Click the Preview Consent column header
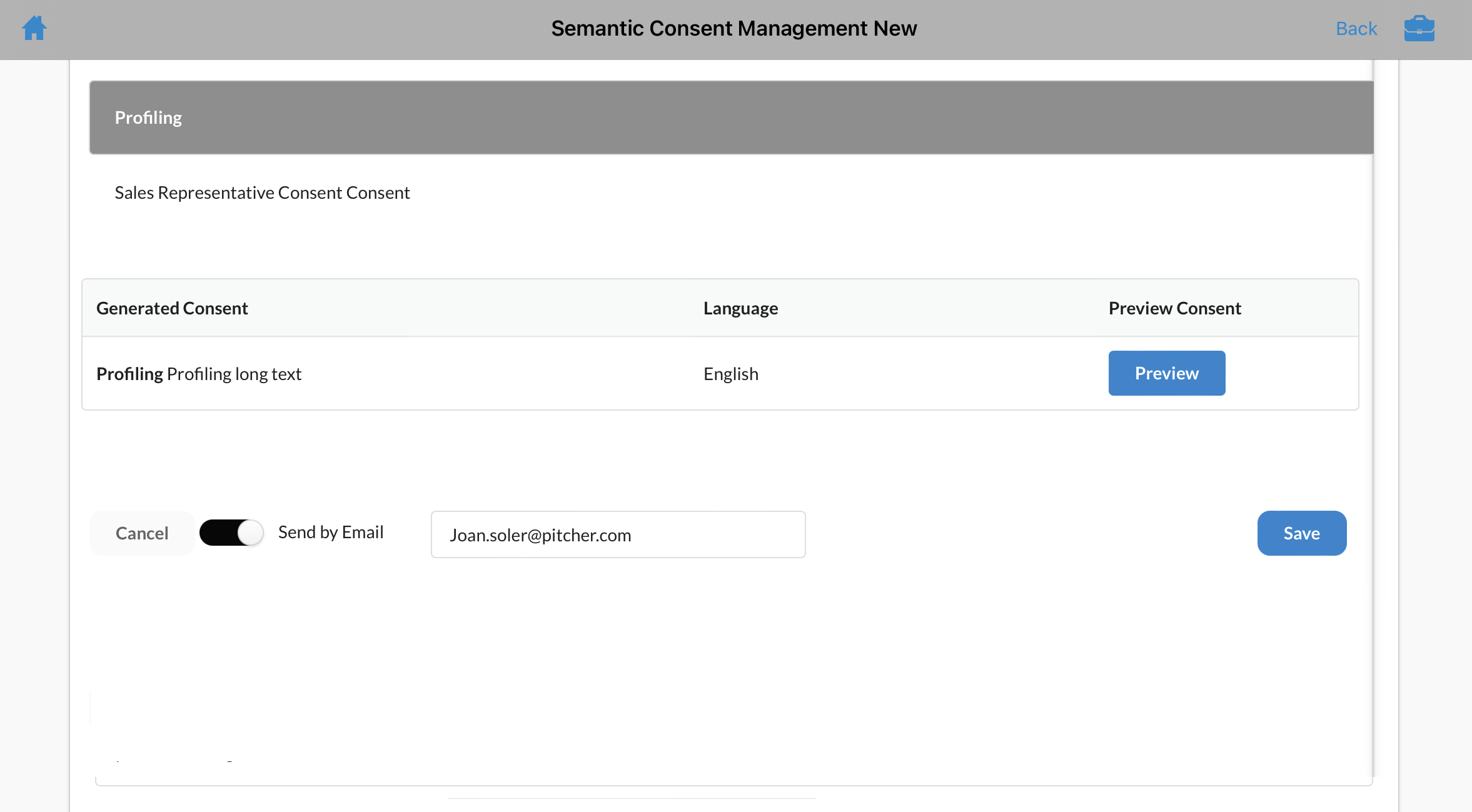Screen dimensions: 1472x812 (x=1174, y=308)
